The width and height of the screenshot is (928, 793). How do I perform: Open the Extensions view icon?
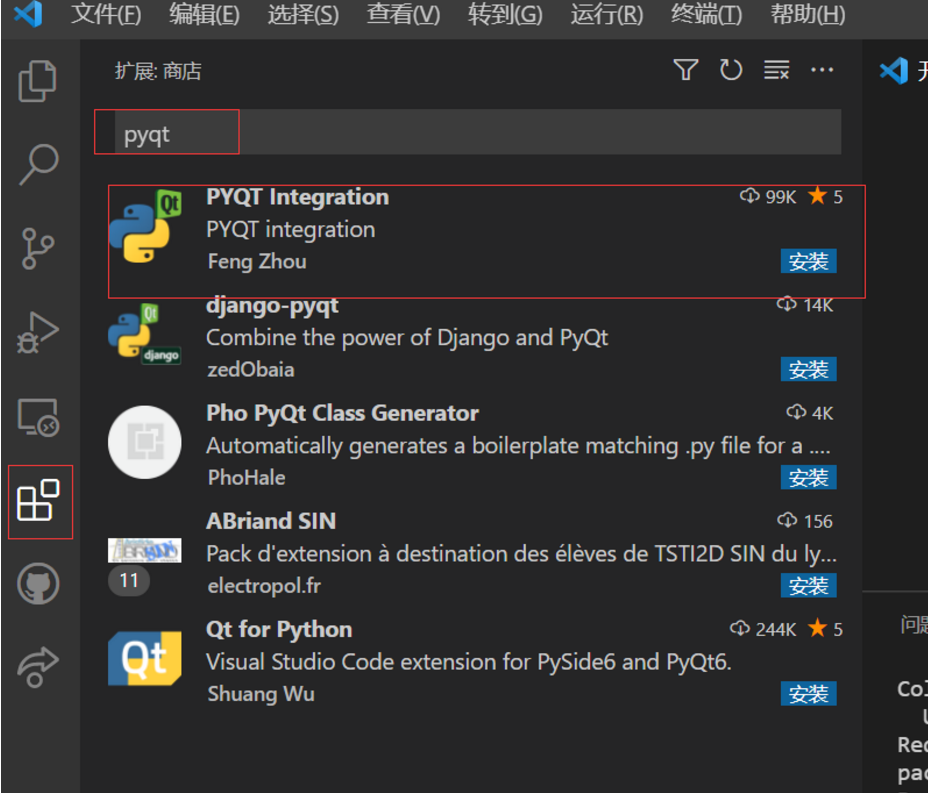pyautogui.click(x=39, y=501)
